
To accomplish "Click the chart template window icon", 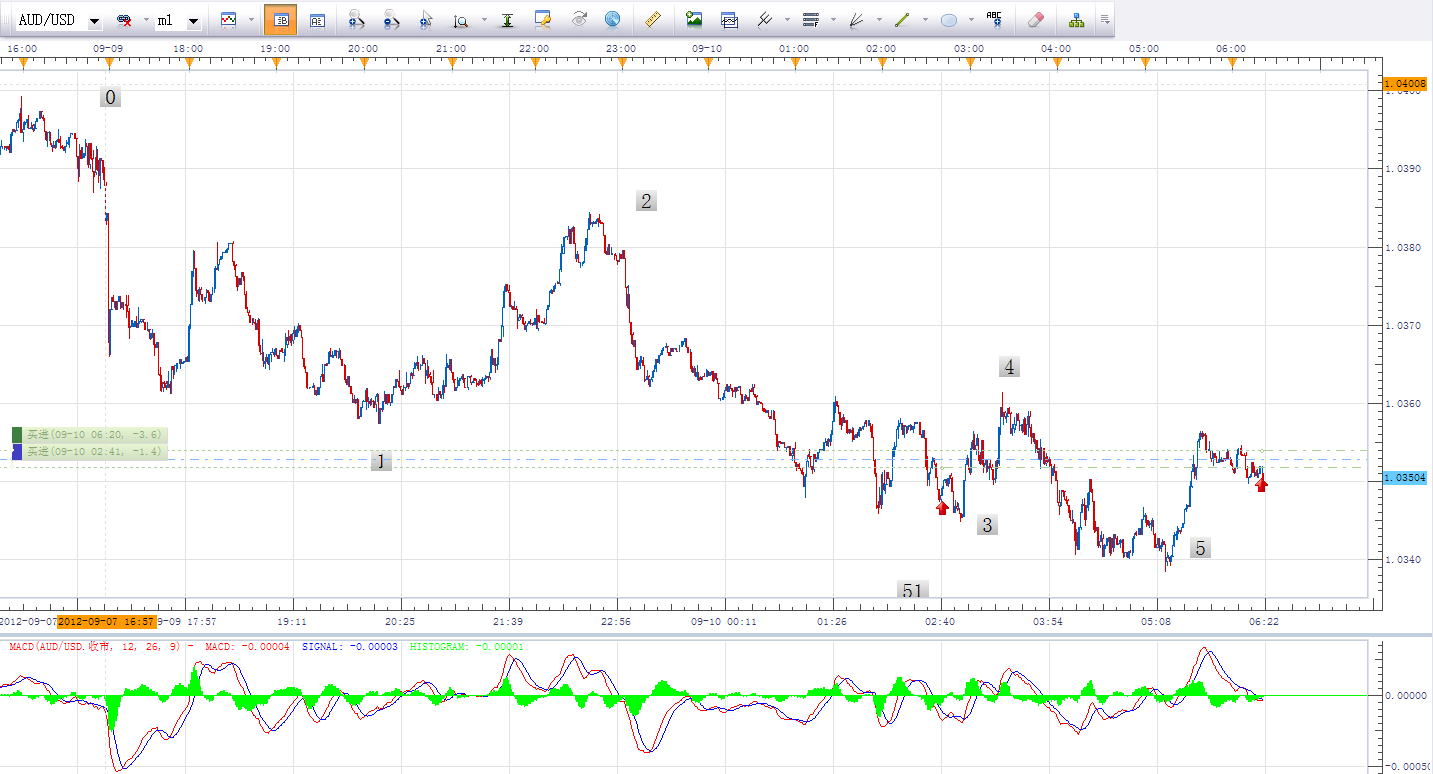I will click(x=729, y=20).
